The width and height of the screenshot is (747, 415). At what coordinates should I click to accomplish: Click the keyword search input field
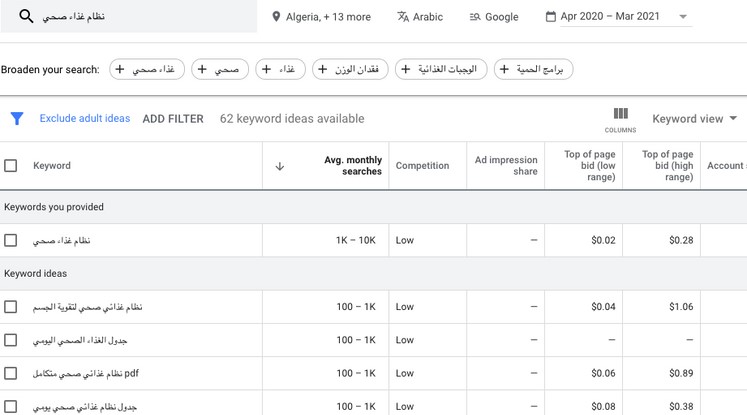[x=129, y=16]
